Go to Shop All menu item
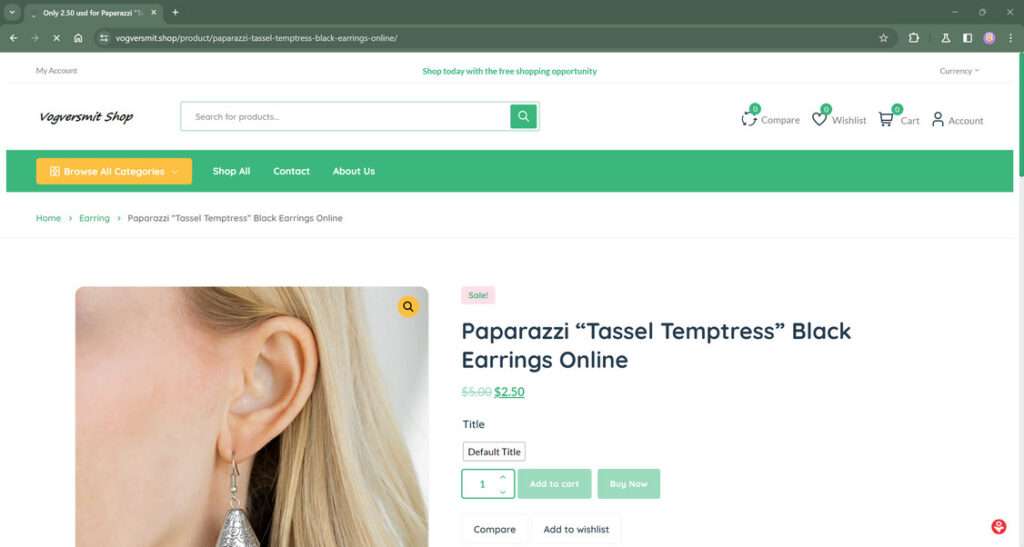Image resolution: width=1024 pixels, height=547 pixels. pyautogui.click(x=231, y=171)
